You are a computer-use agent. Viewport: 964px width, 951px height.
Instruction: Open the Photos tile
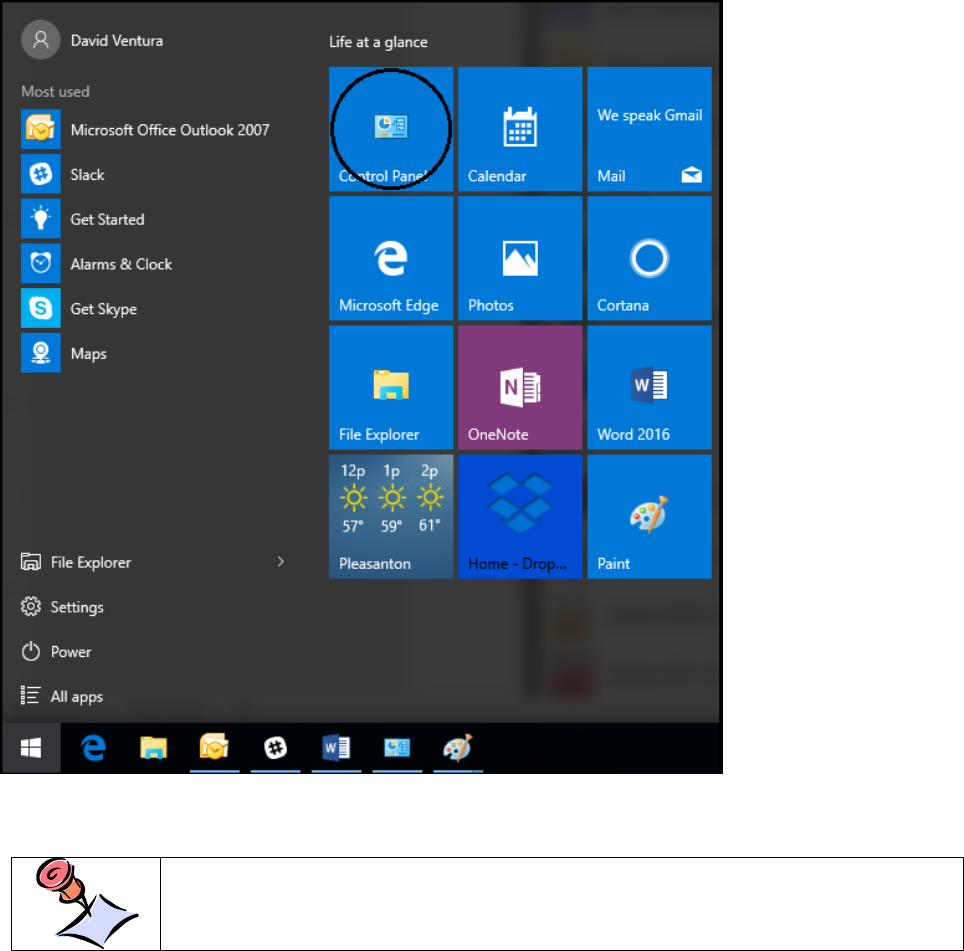(x=520, y=258)
